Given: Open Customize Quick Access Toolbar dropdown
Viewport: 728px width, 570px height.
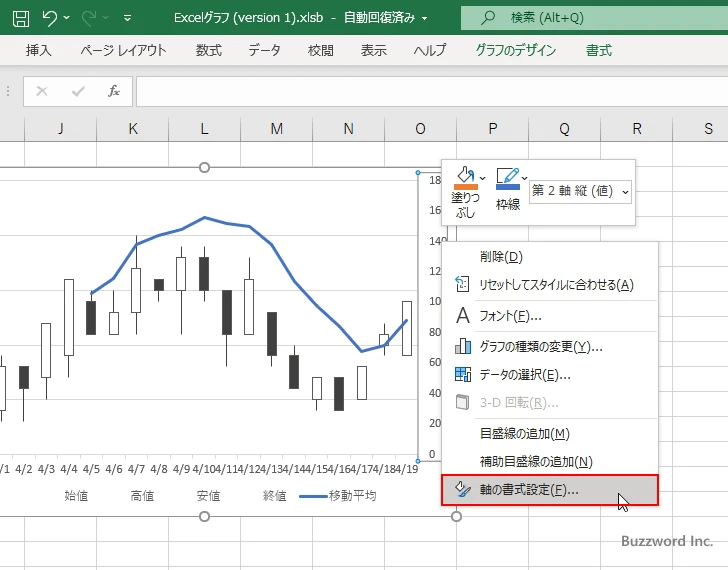Looking at the screenshot, I should (x=127, y=18).
